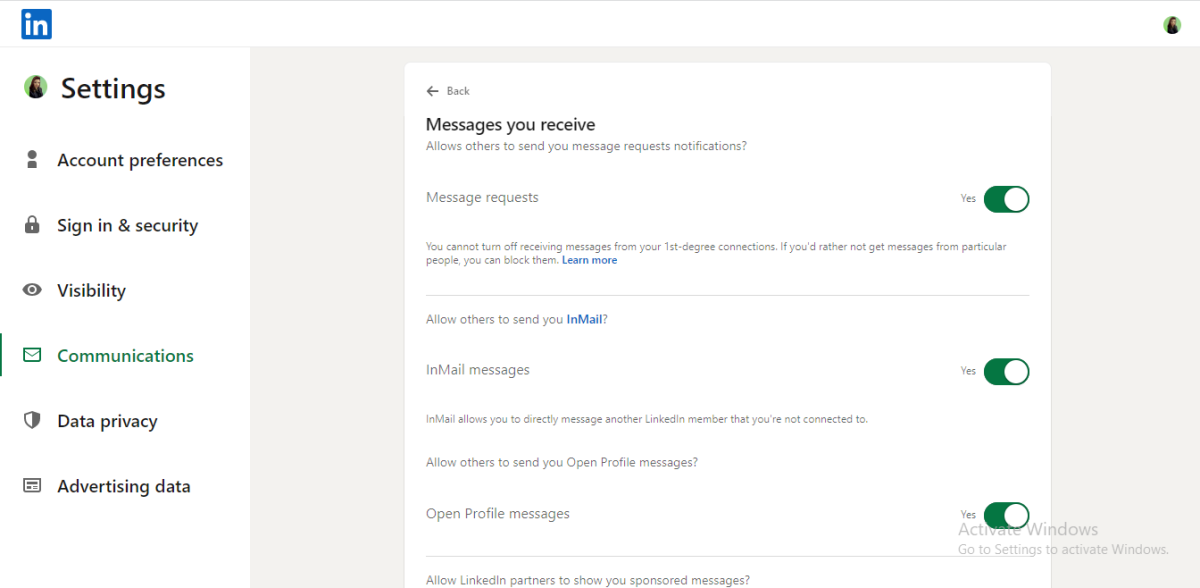Click the Advertising data newspaper icon
1200x588 pixels.
[x=33, y=486]
